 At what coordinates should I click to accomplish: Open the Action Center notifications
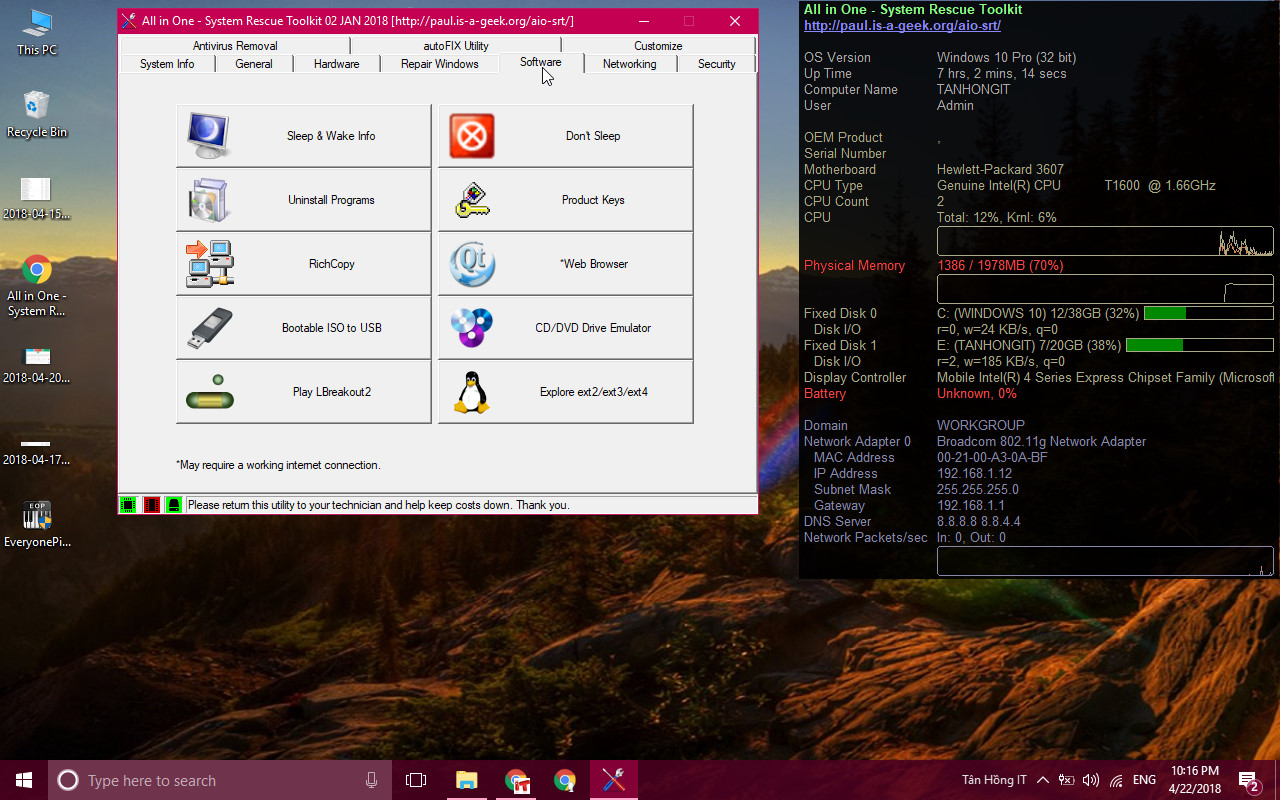click(1248, 780)
